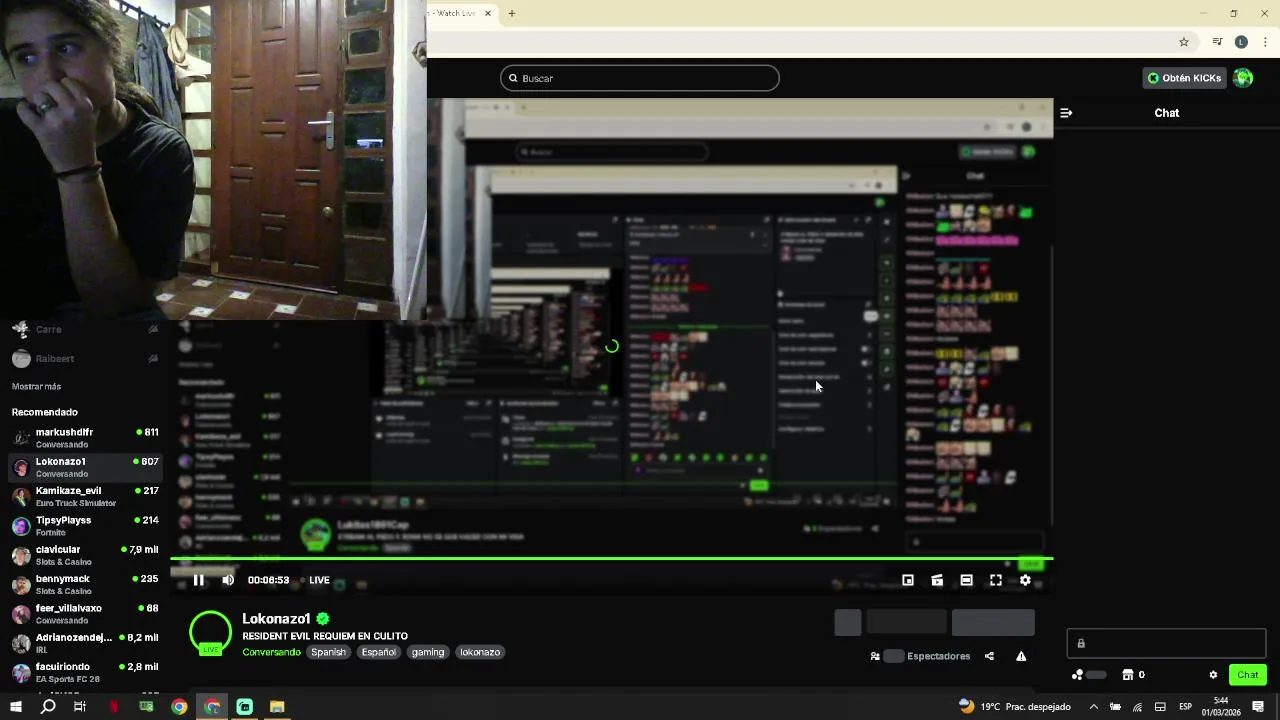Screen dimensions: 1280x720
Task: Show hidden system tray icons
Action: tap(1093, 706)
